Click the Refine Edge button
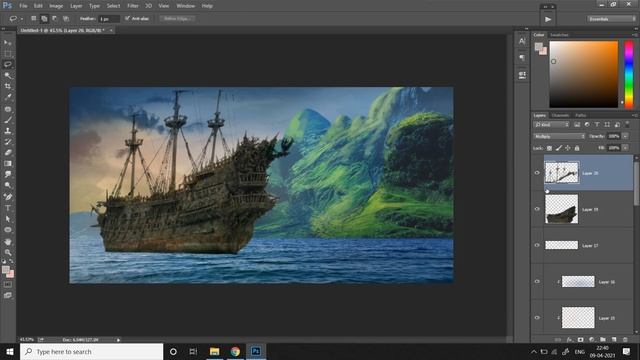640x360 pixels. pyautogui.click(x=177, y=19)
